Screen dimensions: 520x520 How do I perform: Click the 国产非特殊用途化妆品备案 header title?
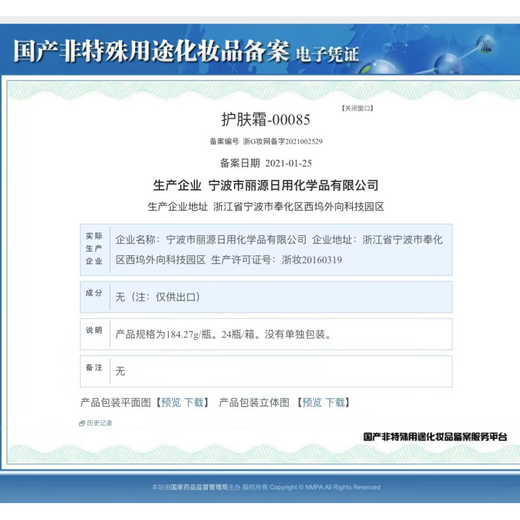click(x=152, y=51)
